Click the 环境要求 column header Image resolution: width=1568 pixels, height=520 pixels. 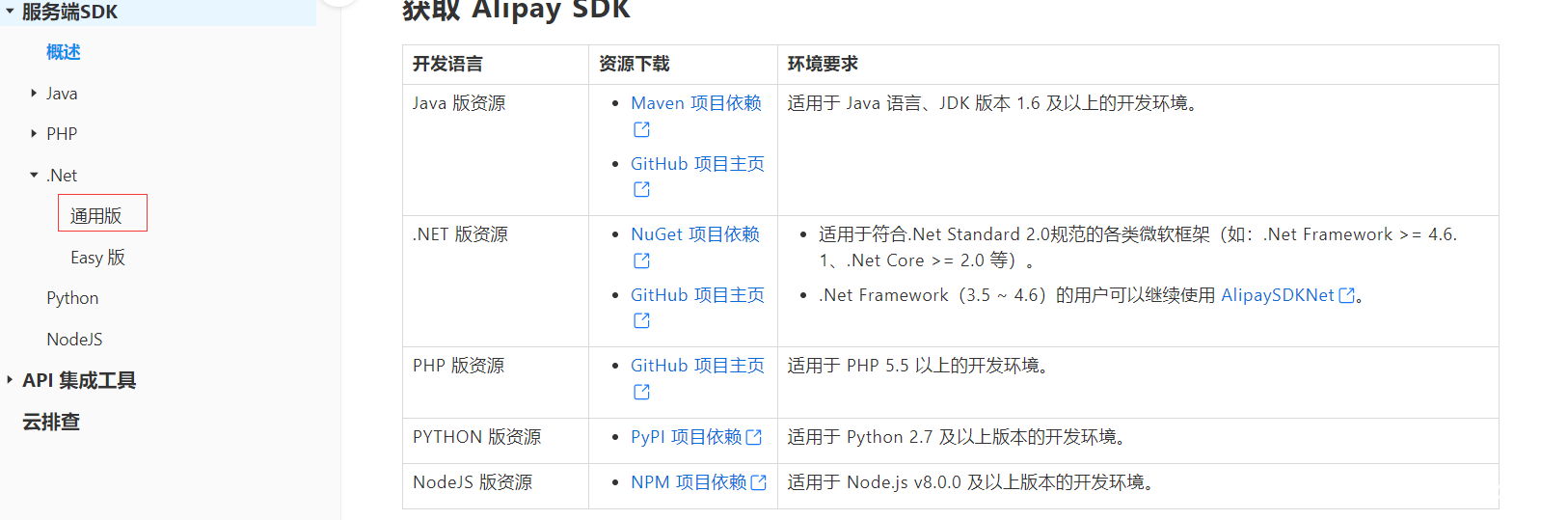823,65
